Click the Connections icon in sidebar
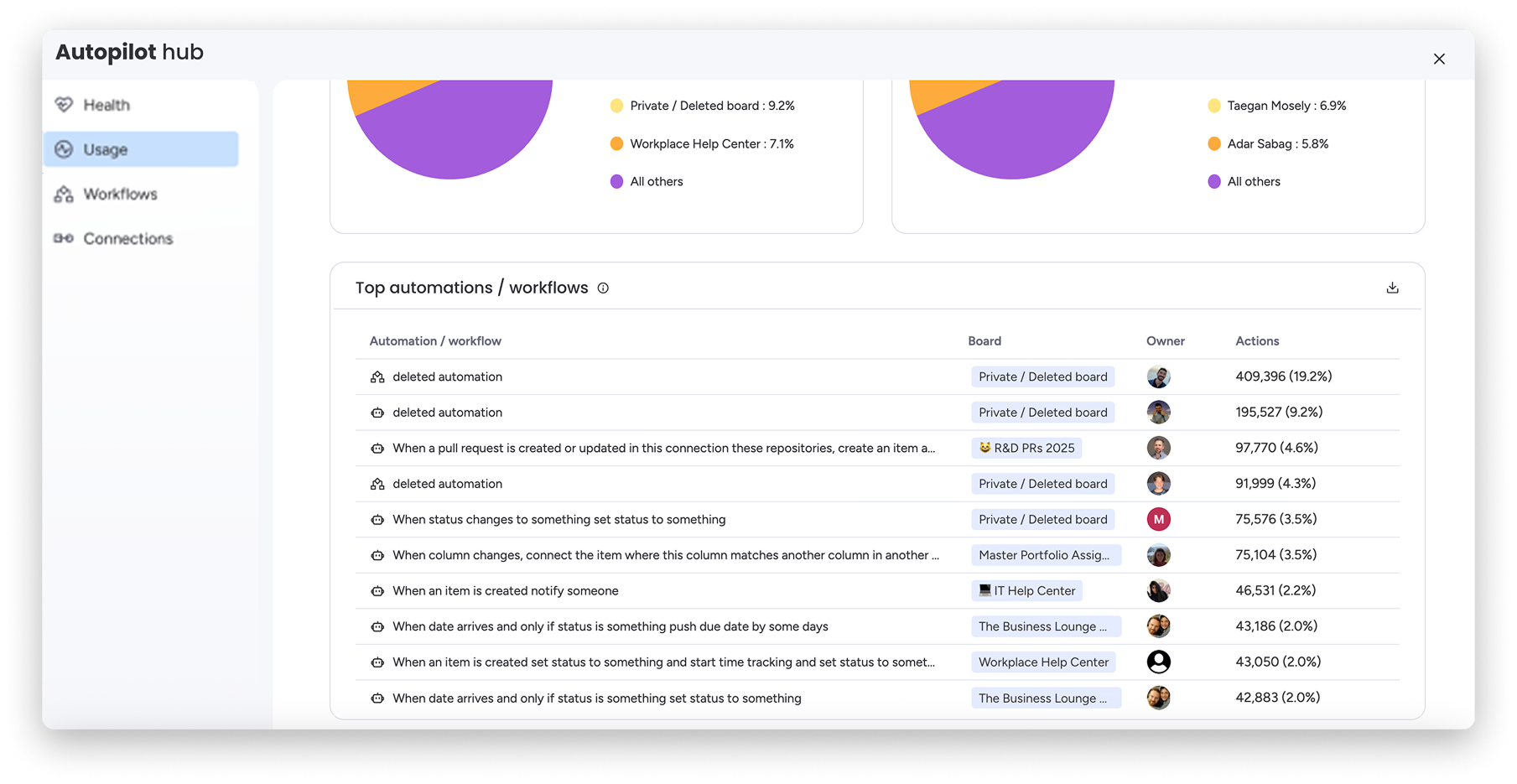The height and width of the screenshot is (784, 1517). [64, 239]
